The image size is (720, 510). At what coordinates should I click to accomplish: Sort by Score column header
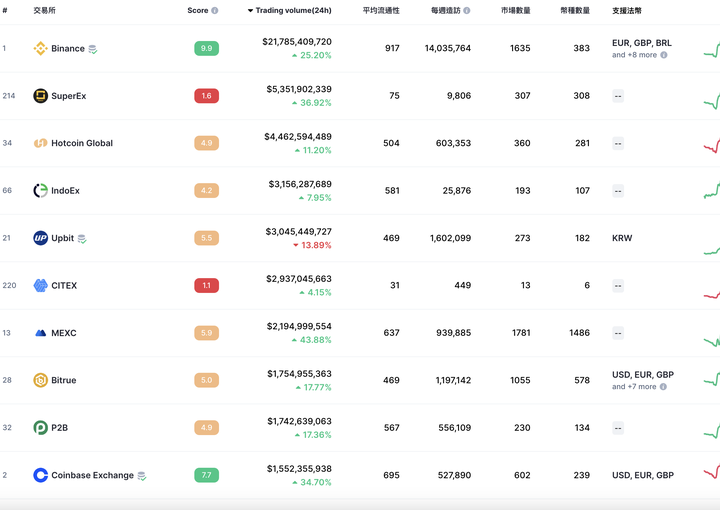(197, 11)
